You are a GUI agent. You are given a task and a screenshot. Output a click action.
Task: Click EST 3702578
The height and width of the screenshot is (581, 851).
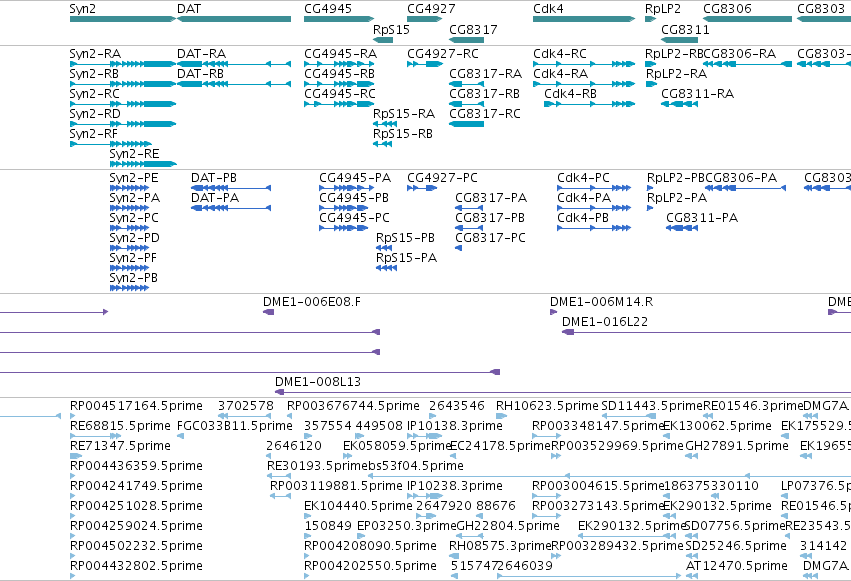(x=244, y=416)
